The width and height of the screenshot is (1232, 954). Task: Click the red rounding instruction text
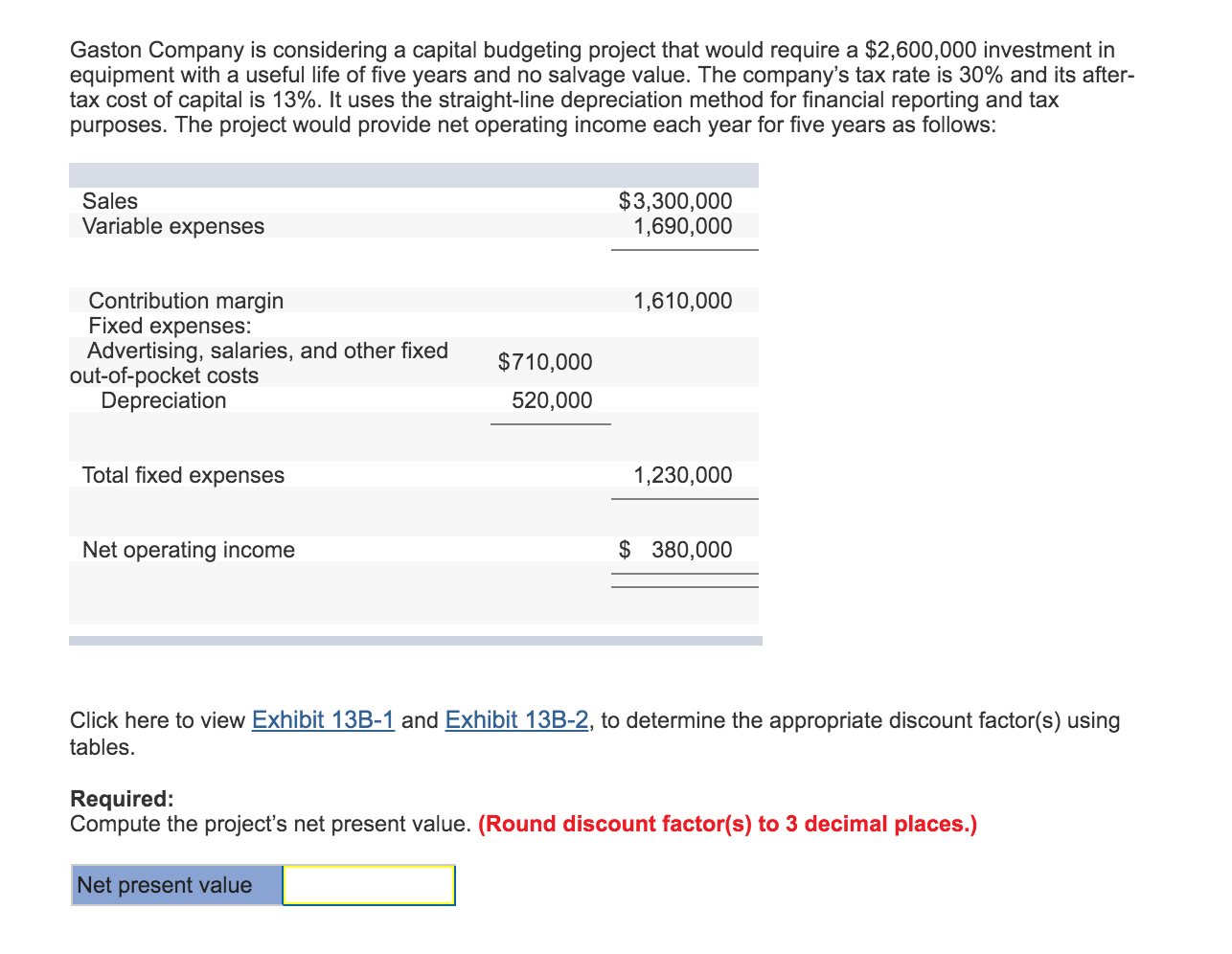pyautogui.click(x=727, y=824)
